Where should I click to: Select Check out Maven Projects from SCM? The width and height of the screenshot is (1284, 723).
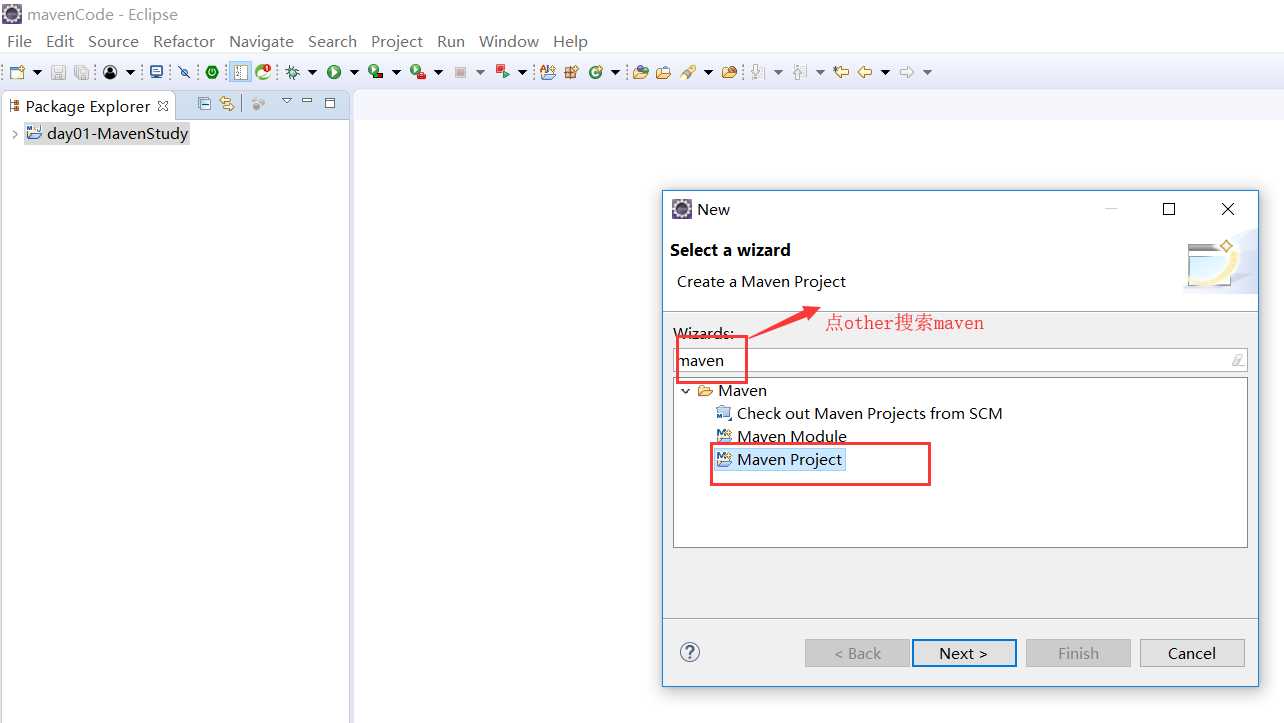pyautogui.click(x=859, y=413)
